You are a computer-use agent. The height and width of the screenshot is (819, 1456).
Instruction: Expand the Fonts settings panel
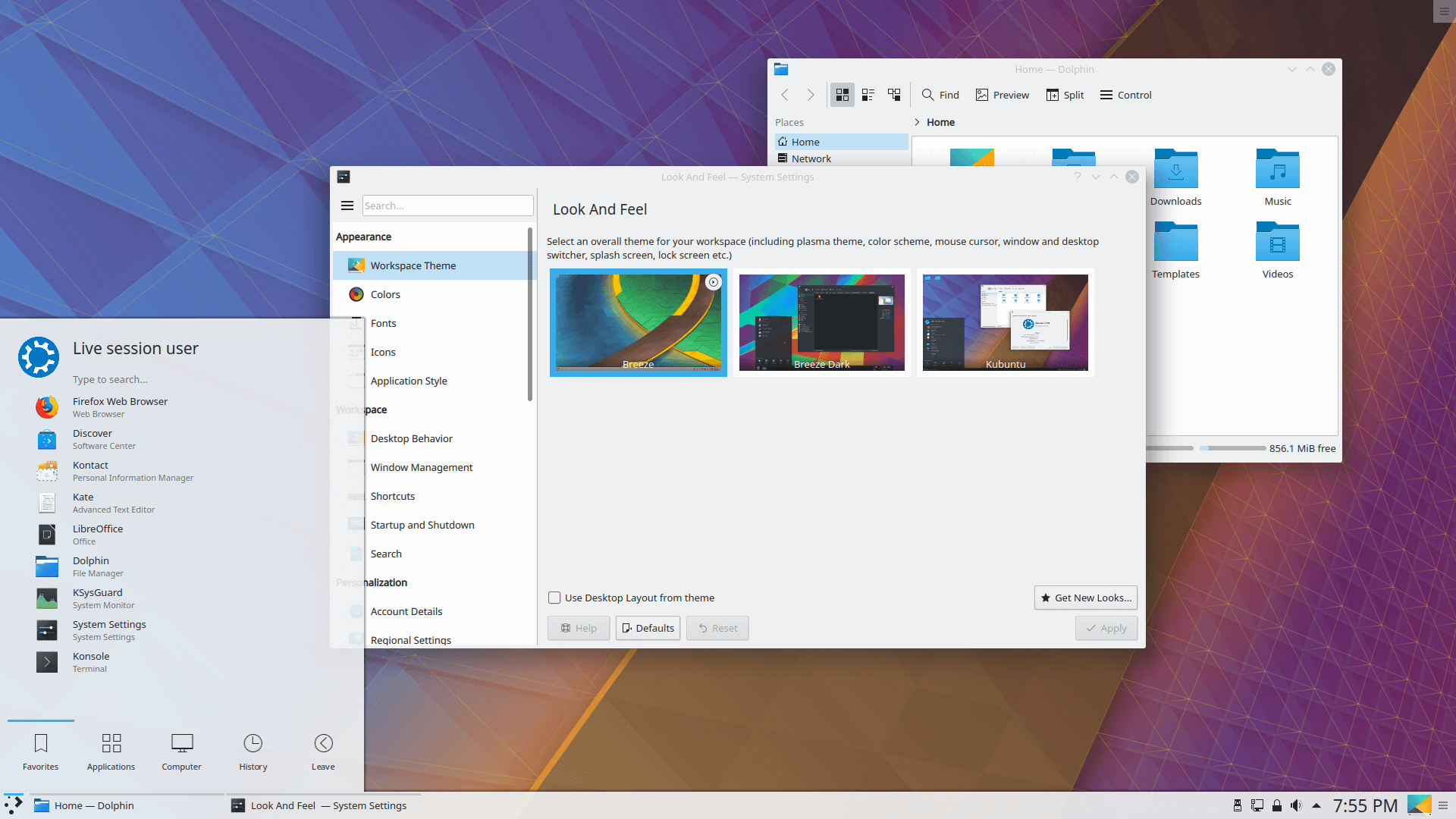[383, 323]
